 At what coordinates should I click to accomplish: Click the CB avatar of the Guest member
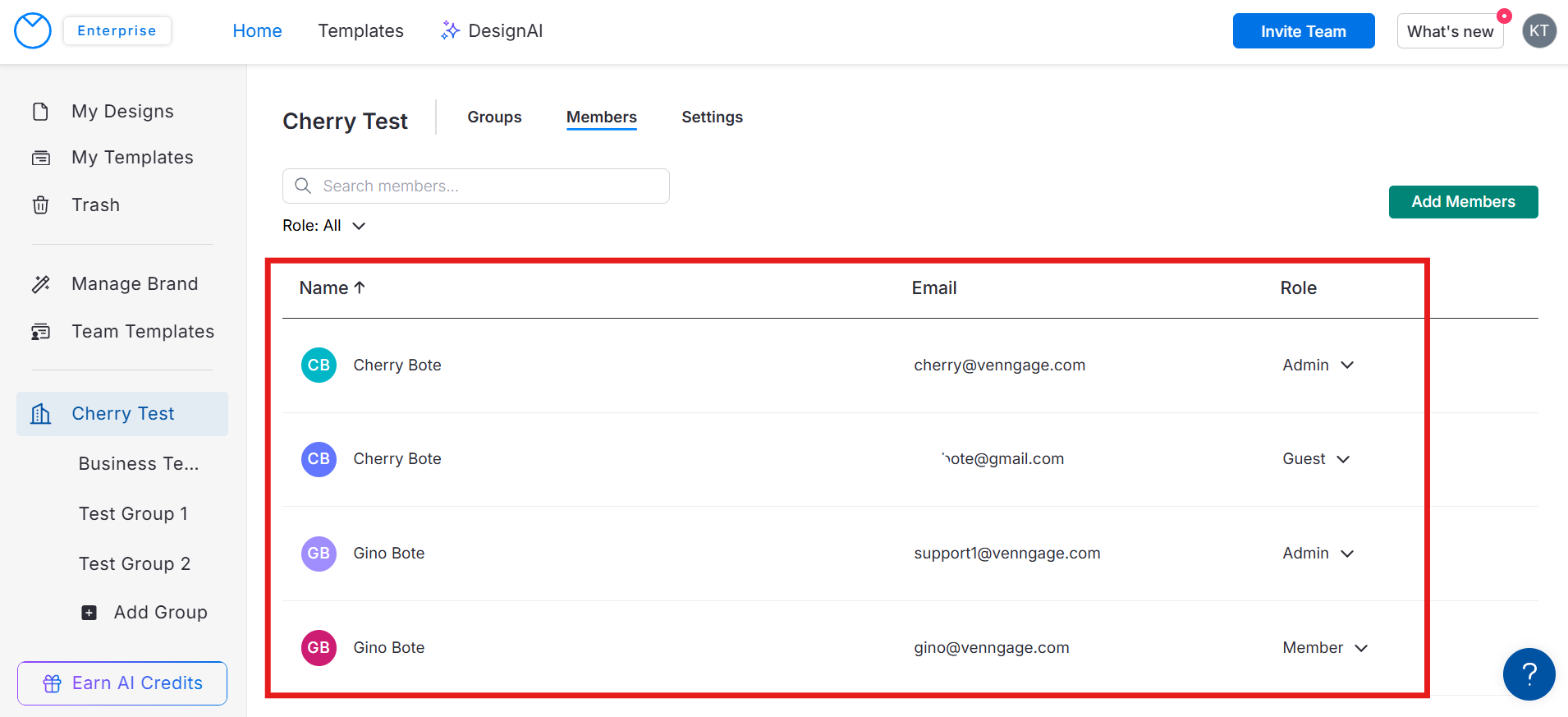[319, 458]
